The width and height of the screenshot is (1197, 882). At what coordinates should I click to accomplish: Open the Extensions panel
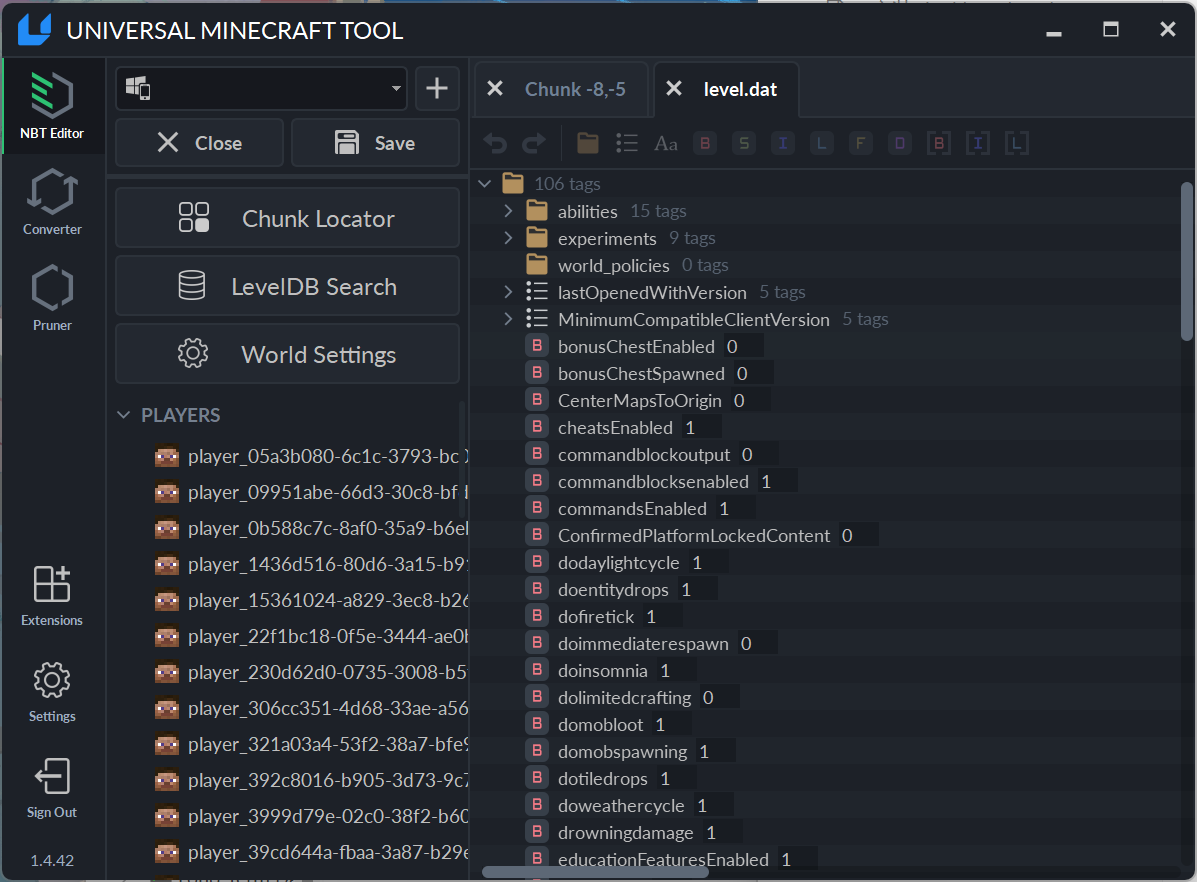(x=52, y=596)
